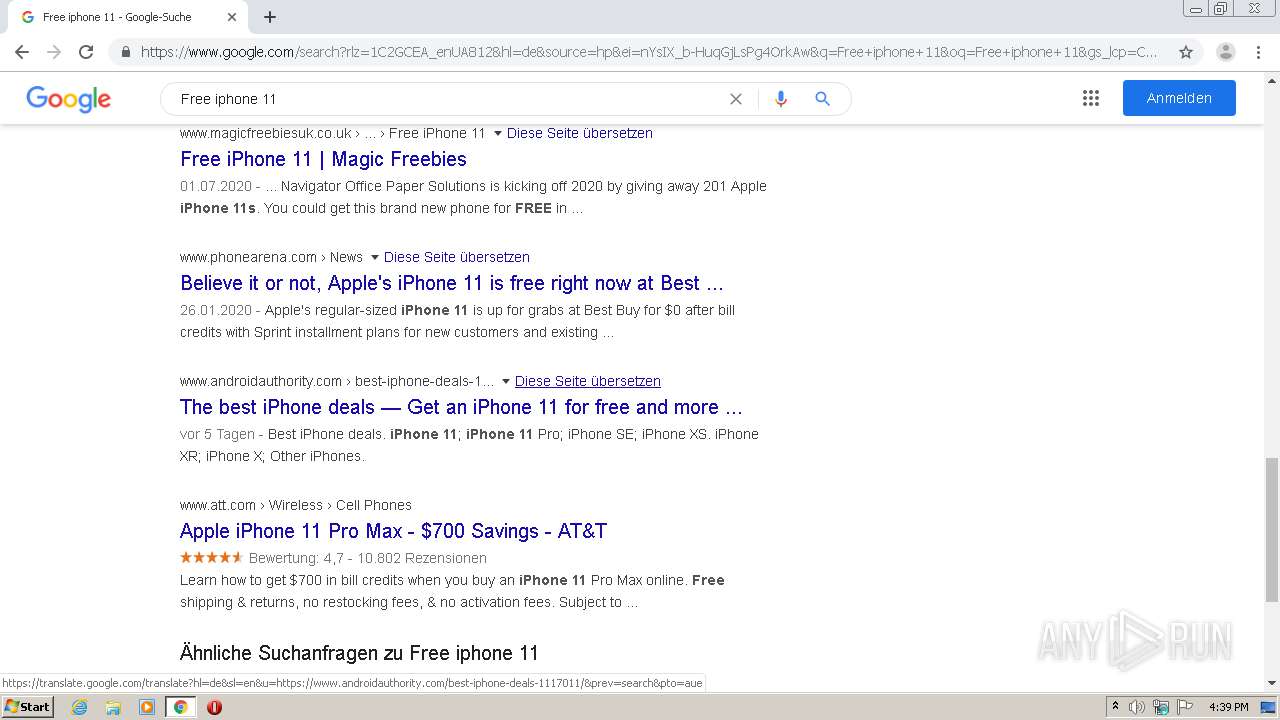Clear the search box text
Screen dimensions: 1280x720
(736, 99)
